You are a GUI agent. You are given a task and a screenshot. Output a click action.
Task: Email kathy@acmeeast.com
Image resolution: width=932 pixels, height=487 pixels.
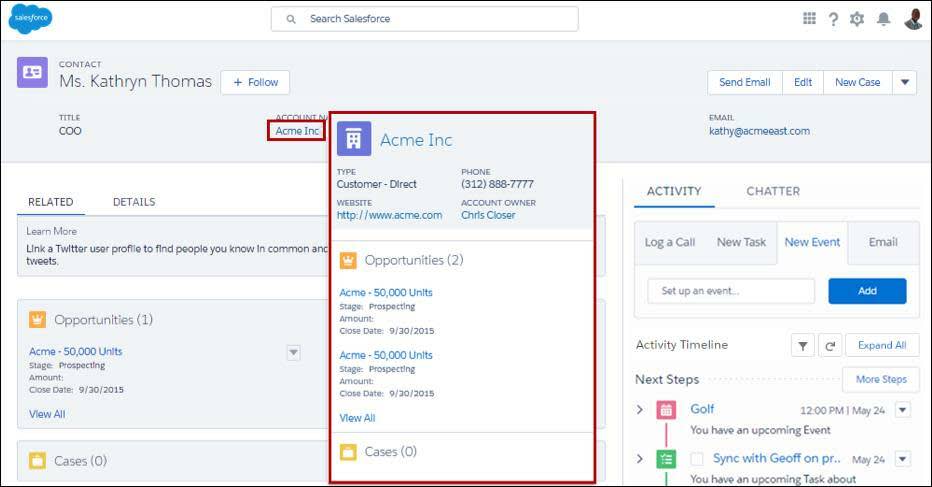point(759,131)
